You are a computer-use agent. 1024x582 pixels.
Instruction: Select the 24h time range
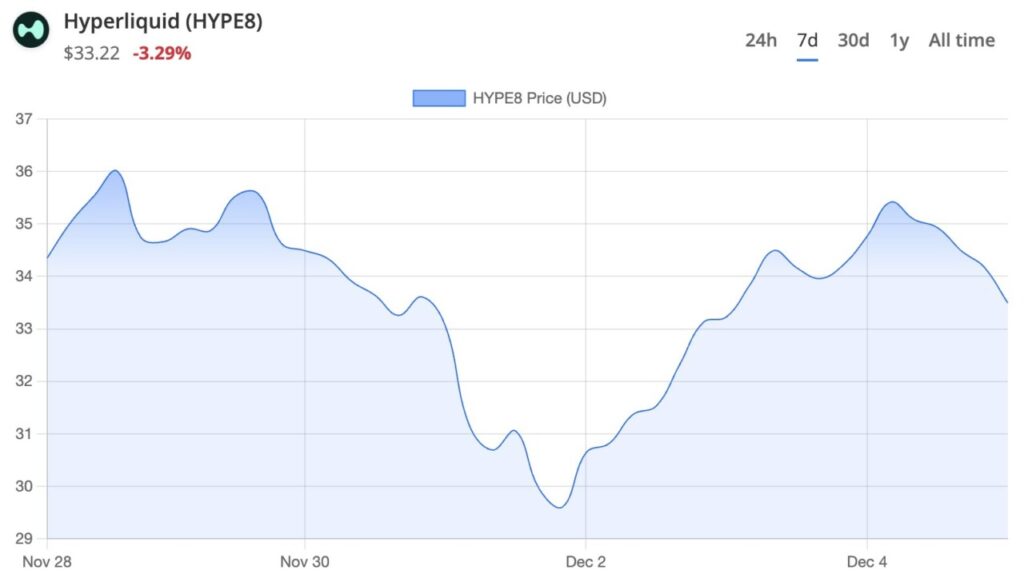760,40
